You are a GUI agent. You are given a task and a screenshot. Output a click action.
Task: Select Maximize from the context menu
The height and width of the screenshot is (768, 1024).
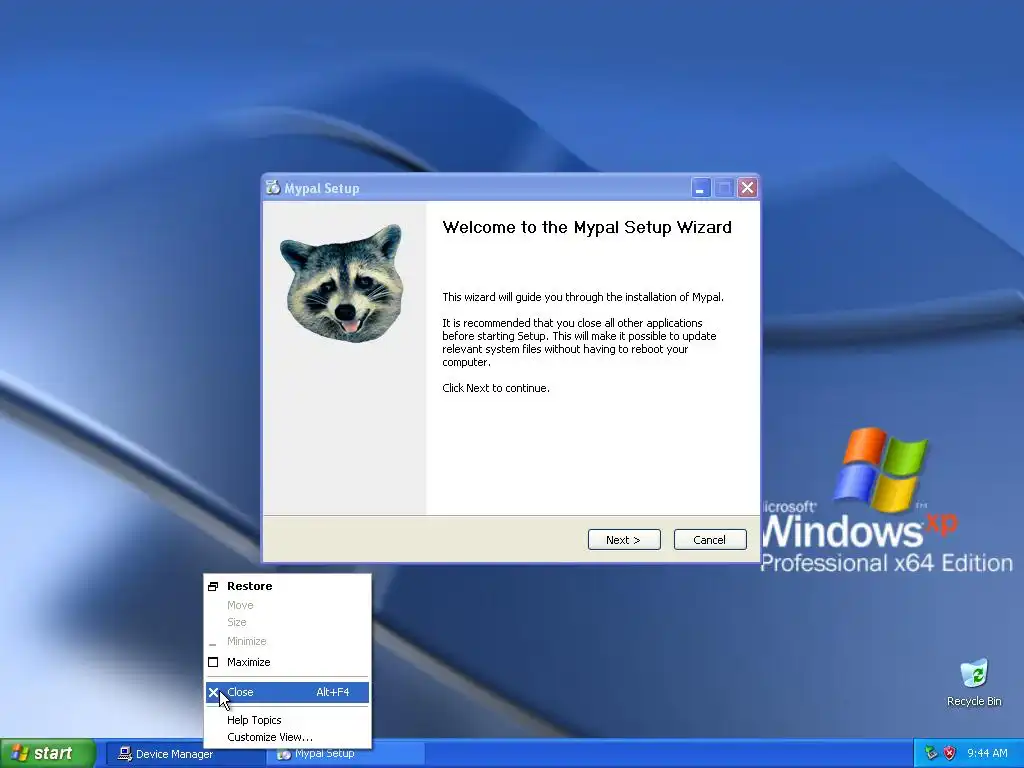click(287, 662)
